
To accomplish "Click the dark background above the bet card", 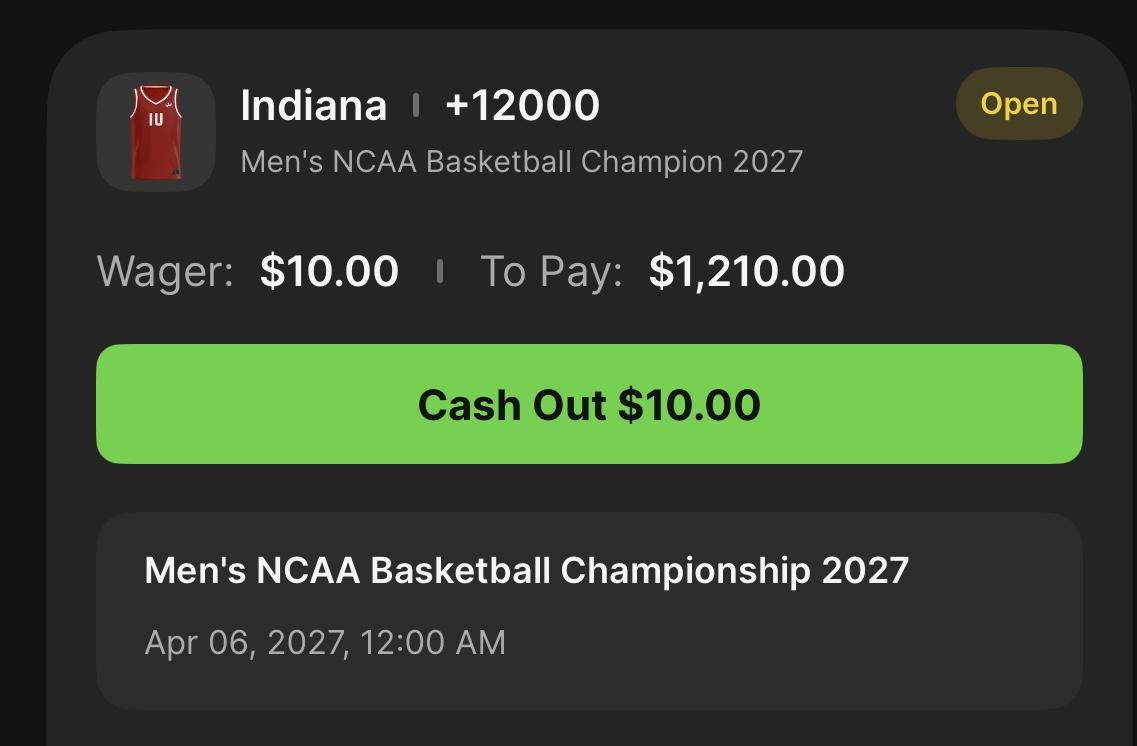I will pos(568,12).
